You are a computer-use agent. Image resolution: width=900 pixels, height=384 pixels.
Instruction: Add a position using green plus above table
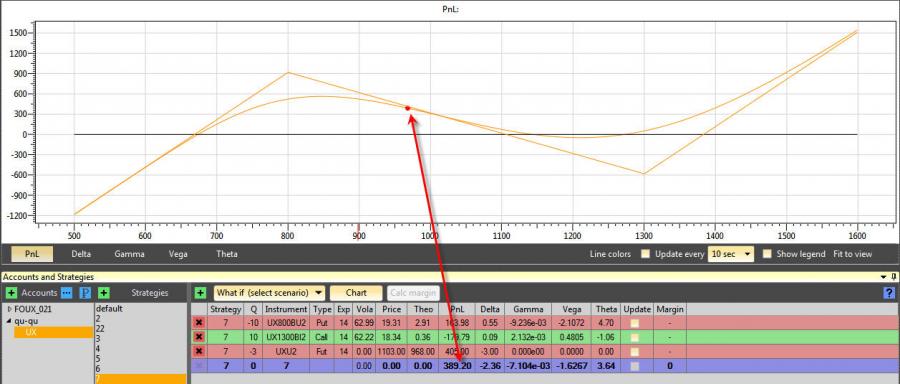pos(200,293)
